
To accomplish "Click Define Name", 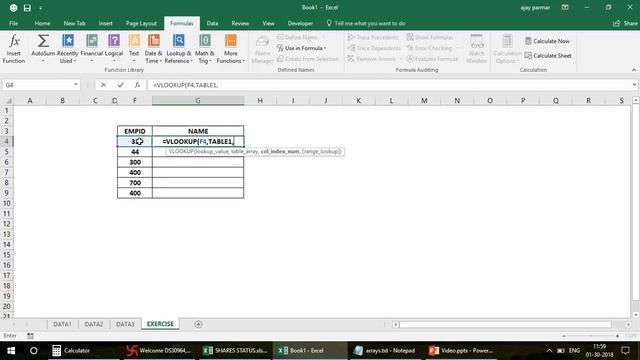I will pyautogui.click(x=301, y=37).
